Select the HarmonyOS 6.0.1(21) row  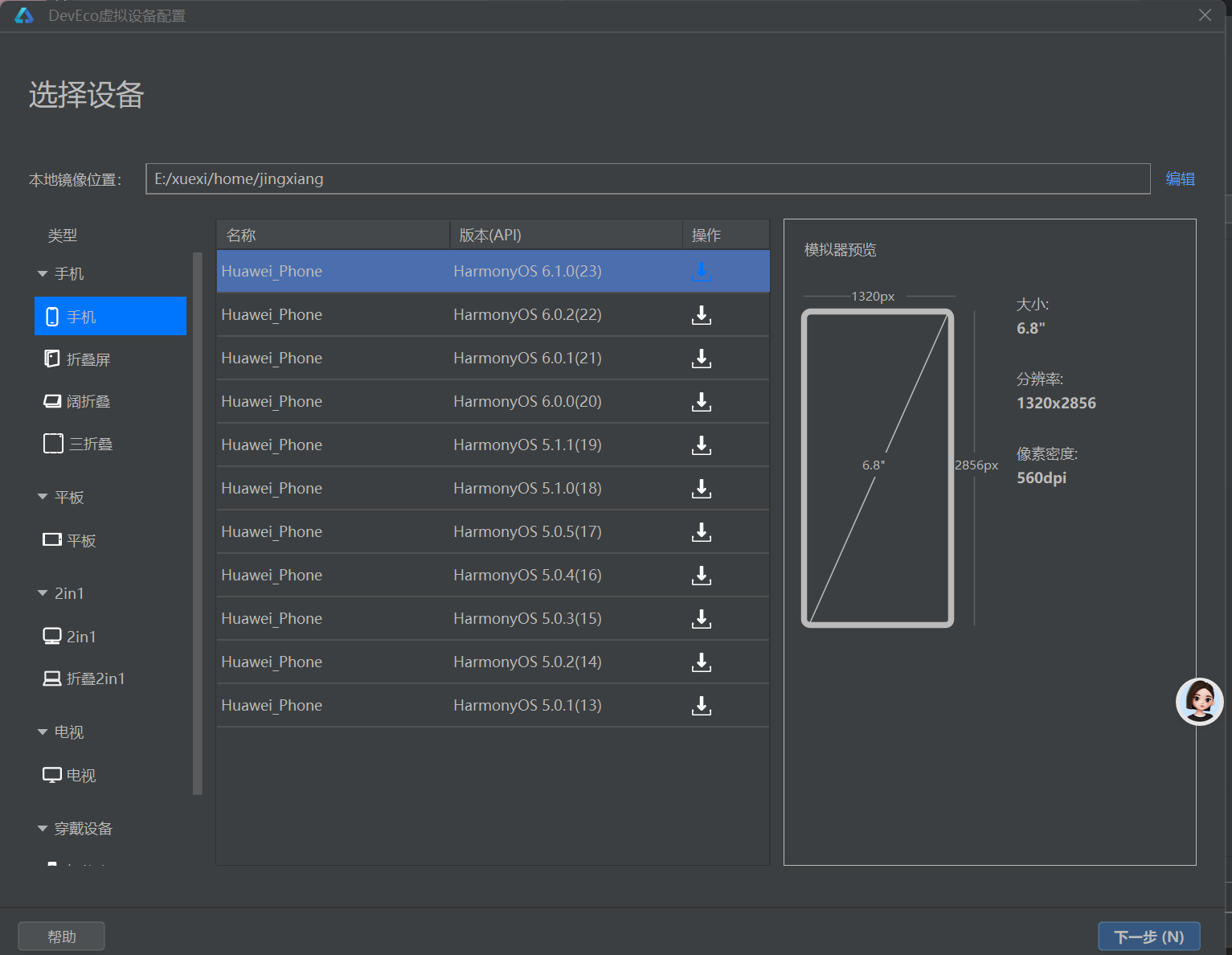pyautogui.click(x=493, y=358)
